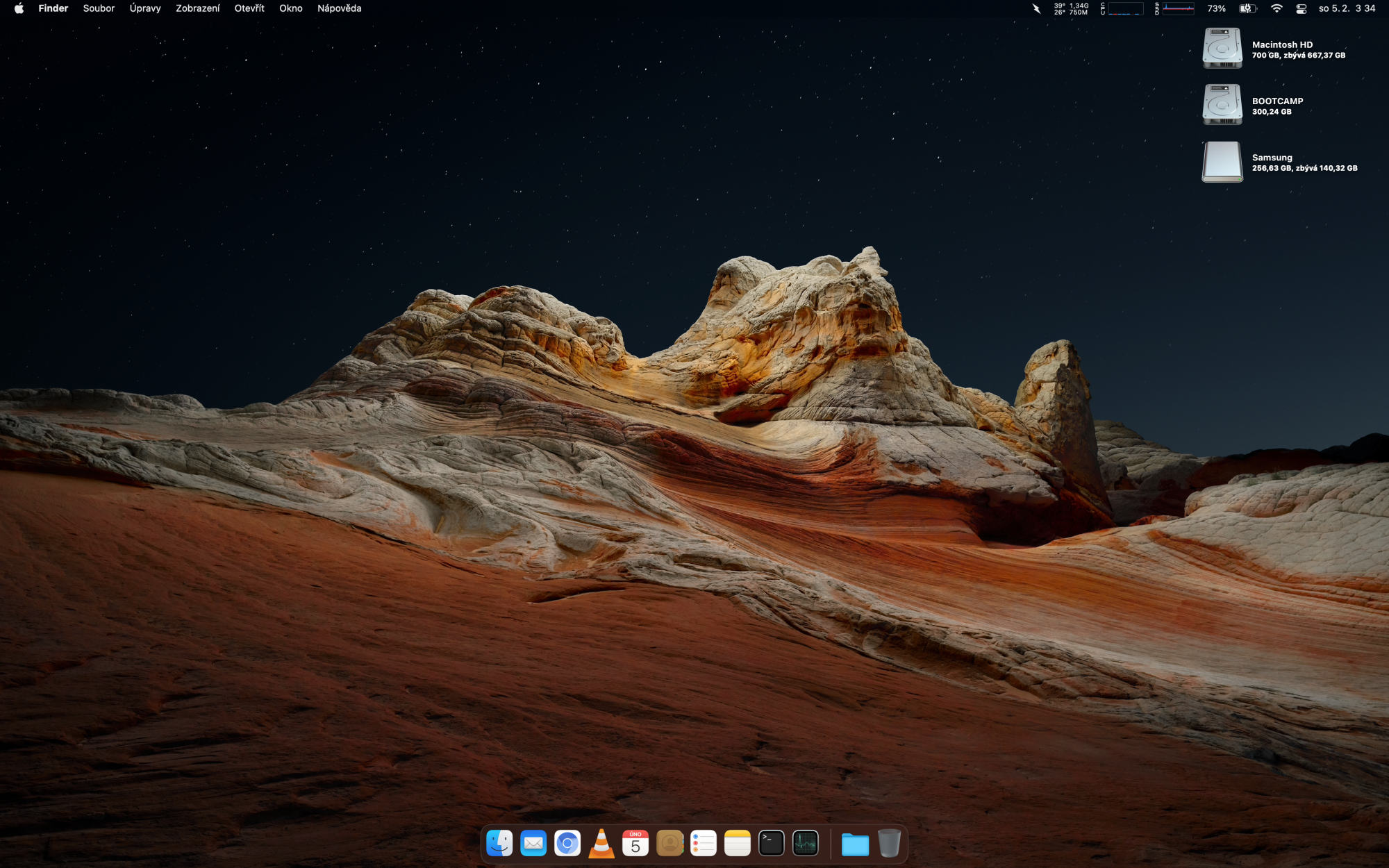Launch VLC media player cone icon
Viewport: 1389px width, 868px height.
[x=601, y=843]
